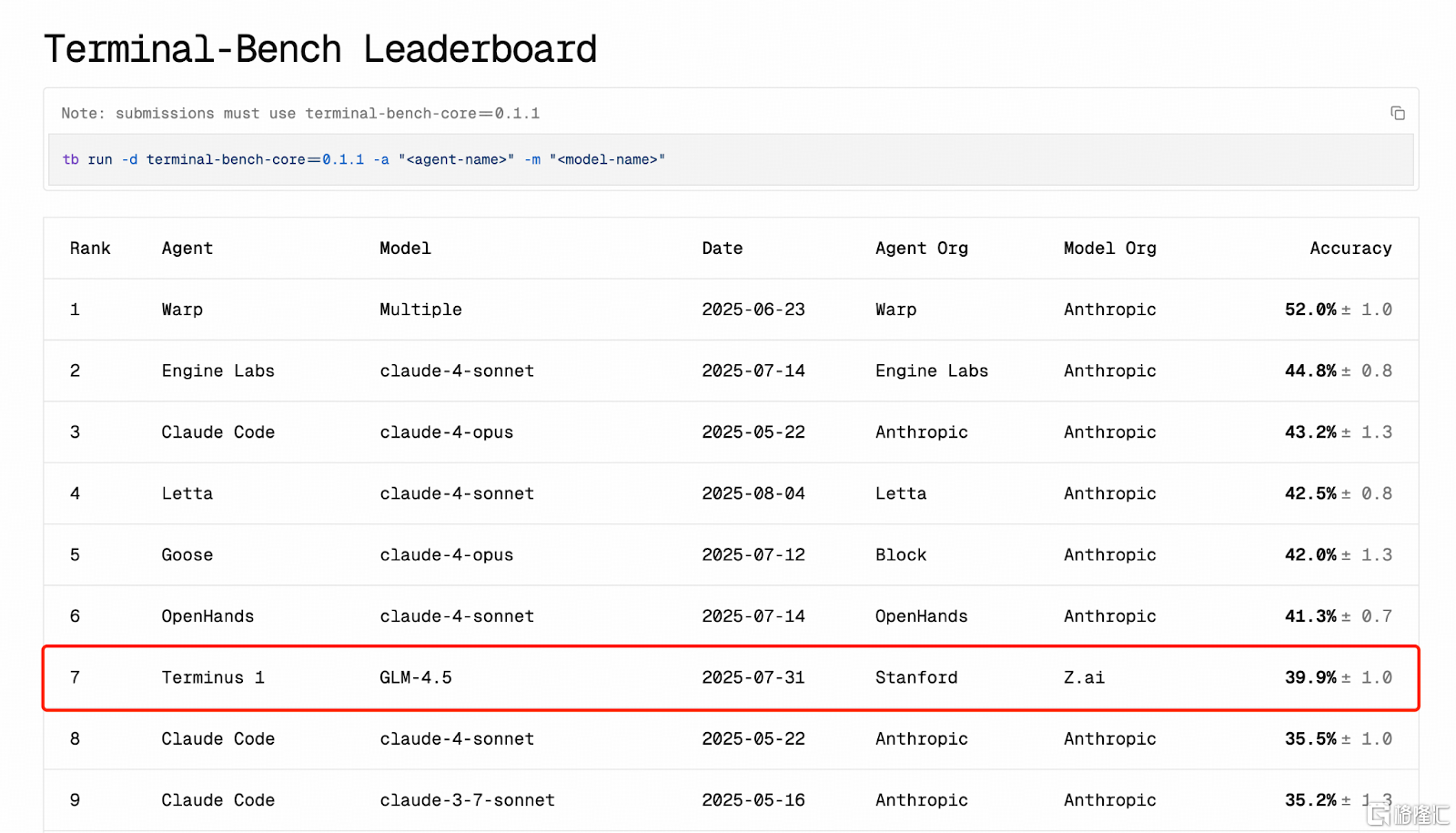Screen dimensions: 1456x833
Task: Click the Accuracy column header
Action: 1350,249
